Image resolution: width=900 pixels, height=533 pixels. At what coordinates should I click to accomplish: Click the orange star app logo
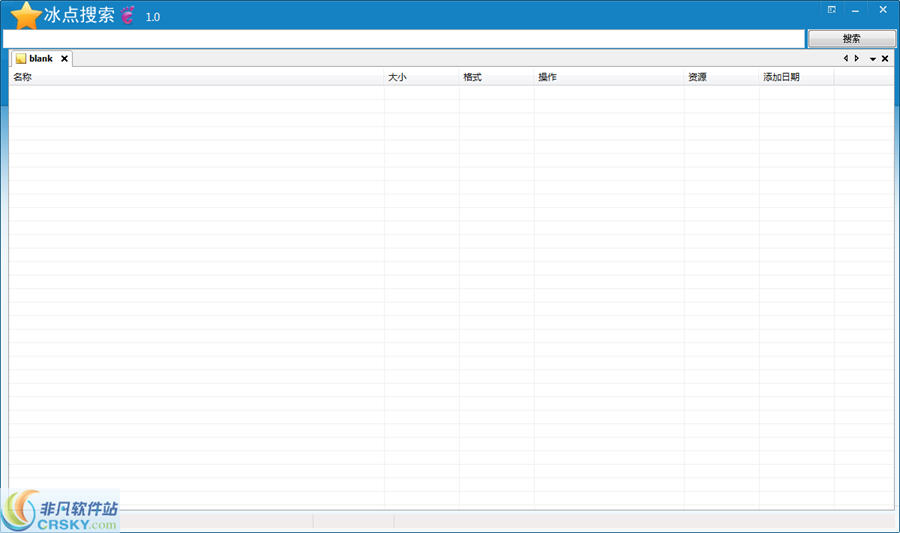pyautogui.click(x=25, y=15)
